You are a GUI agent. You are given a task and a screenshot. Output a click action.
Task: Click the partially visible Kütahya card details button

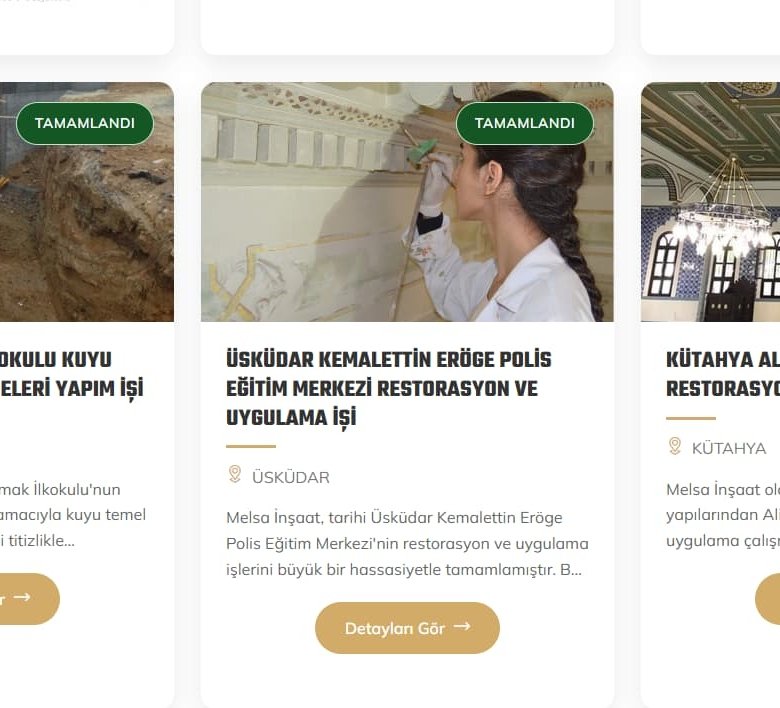(x=768, y=599)
